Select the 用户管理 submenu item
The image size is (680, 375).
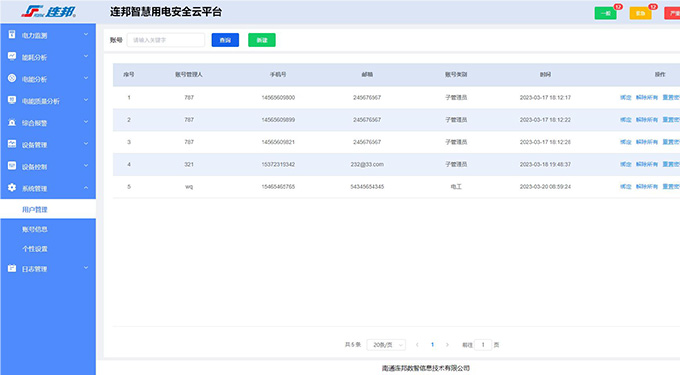[35, 209]
